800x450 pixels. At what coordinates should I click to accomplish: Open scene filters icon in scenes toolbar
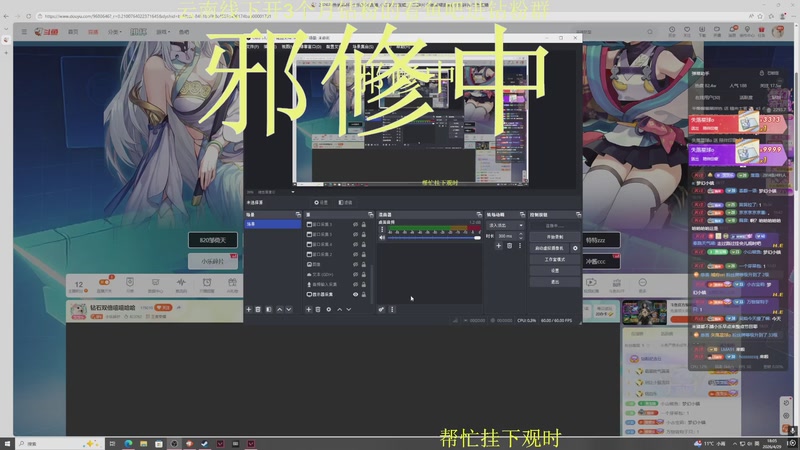point(268,310)
